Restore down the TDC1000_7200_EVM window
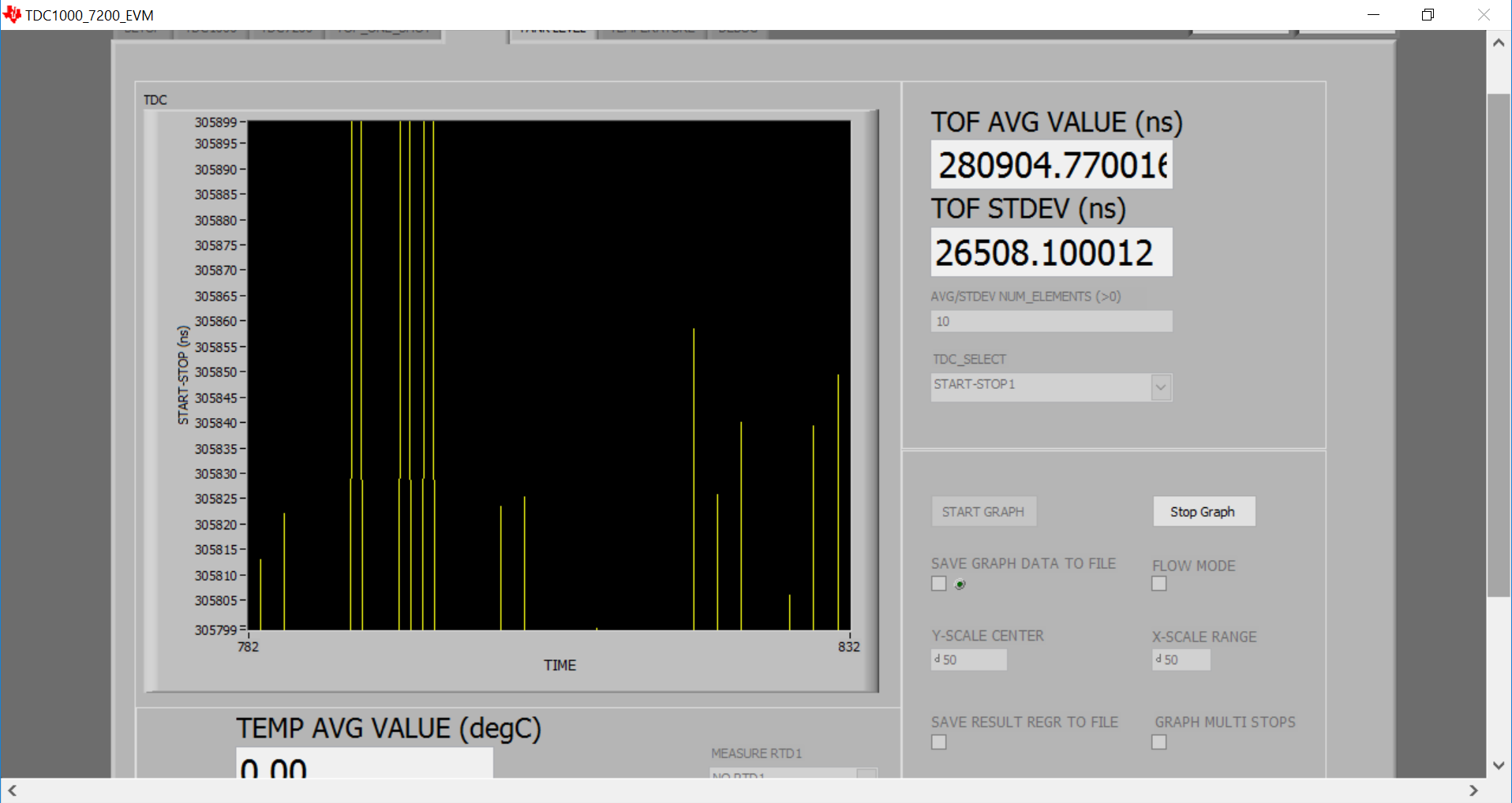This screenshot has height=803, width=1512. point(1428,14)
